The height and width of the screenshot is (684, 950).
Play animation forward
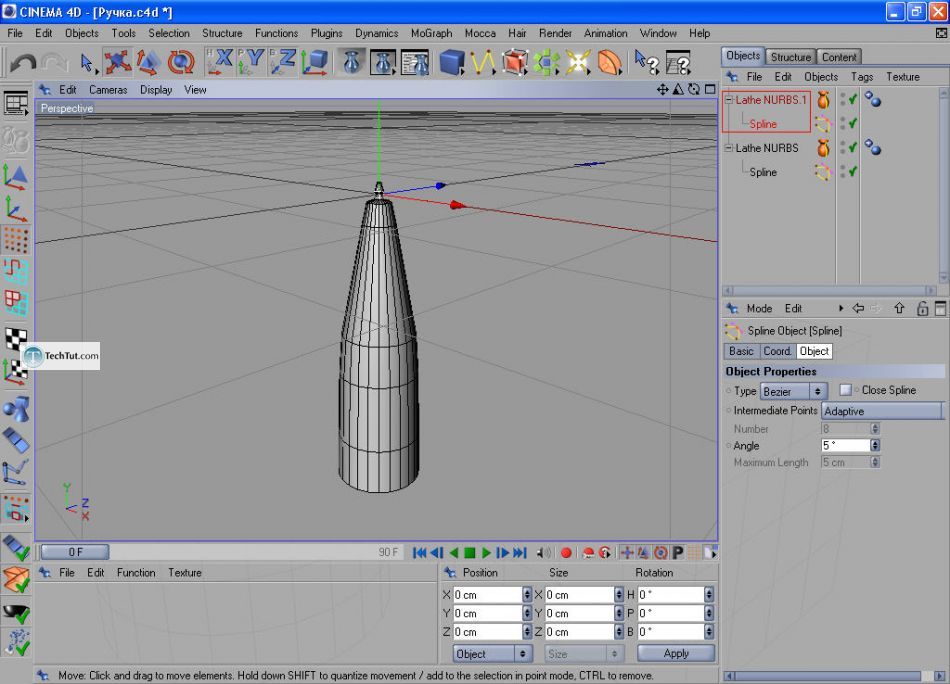tap(486, 553)
